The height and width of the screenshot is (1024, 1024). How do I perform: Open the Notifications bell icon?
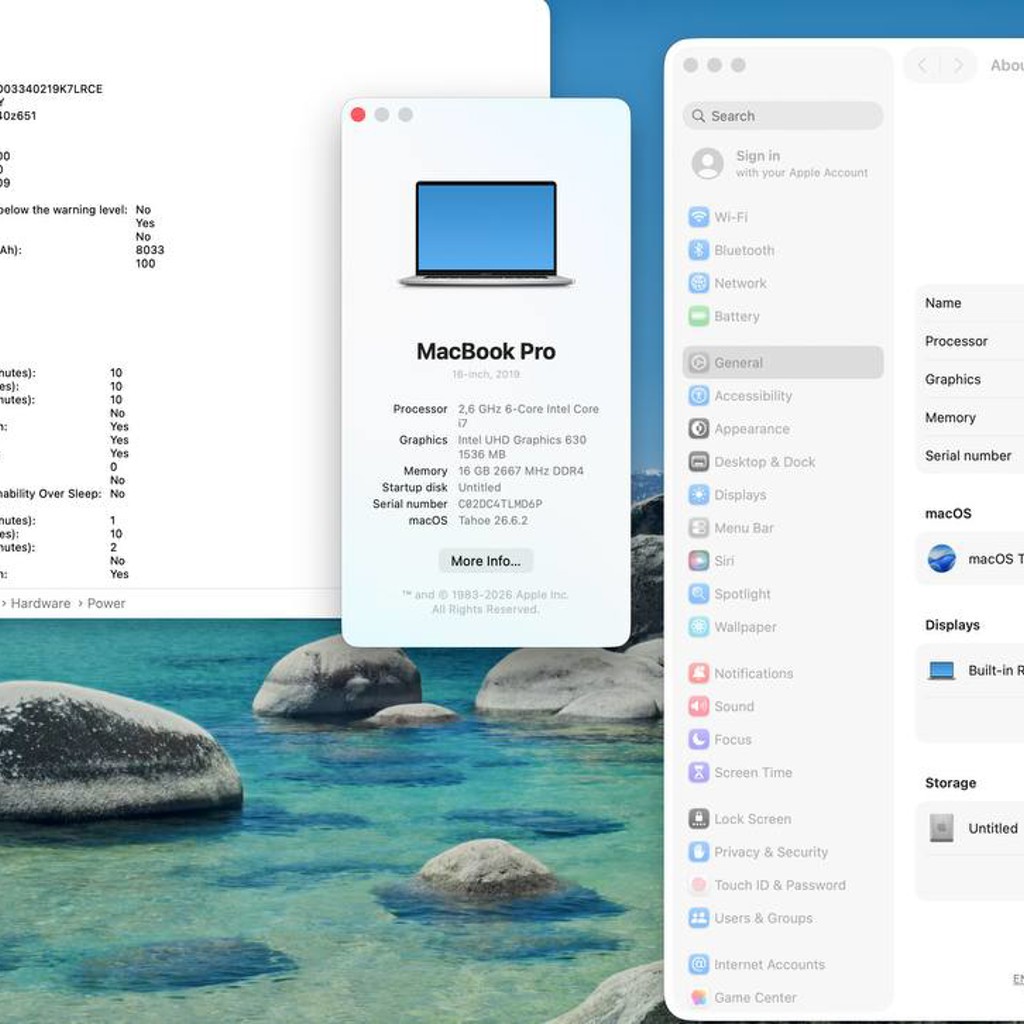(x=698, y=673)
